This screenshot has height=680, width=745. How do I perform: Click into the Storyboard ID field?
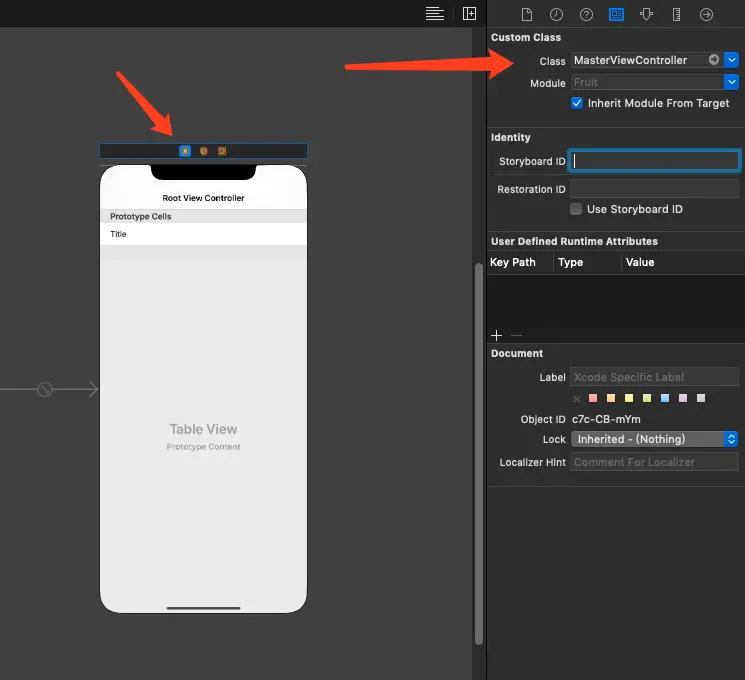[654, 161]
